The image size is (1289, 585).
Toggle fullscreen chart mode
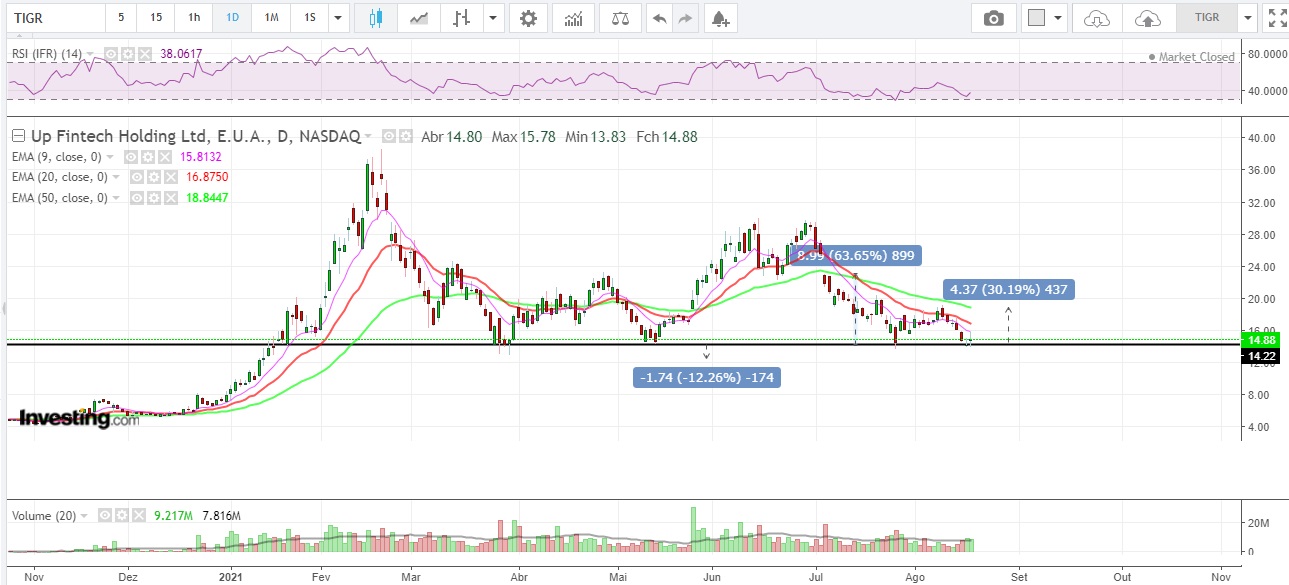[x=1276, y=18]
